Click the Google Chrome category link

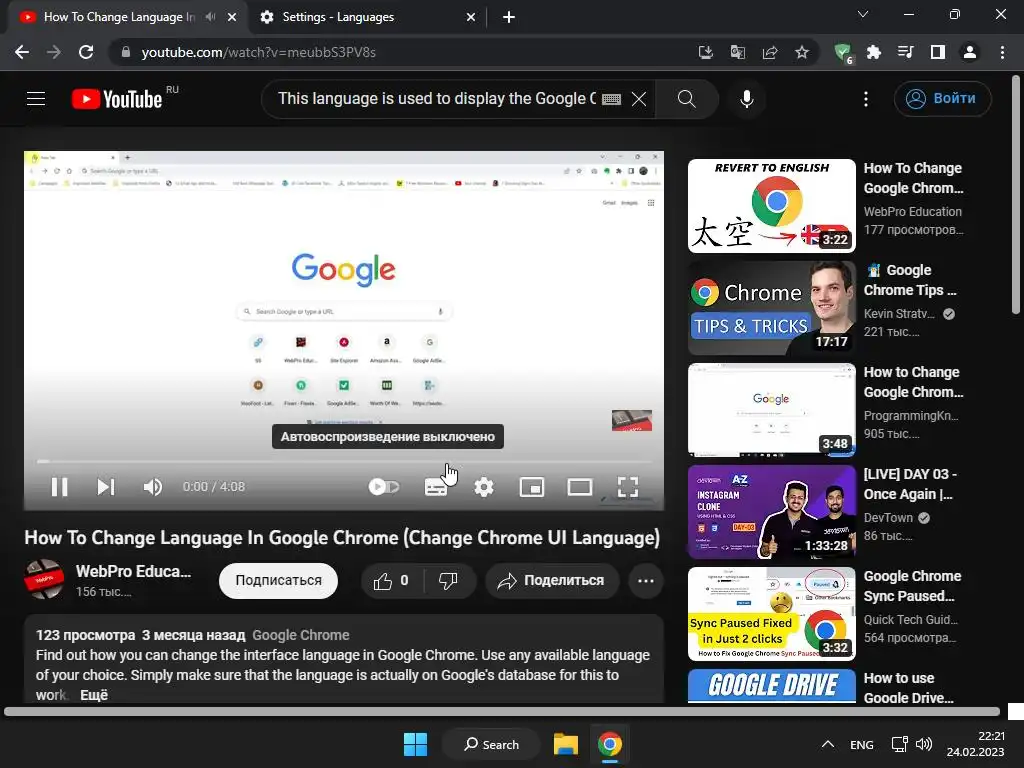click(300, 635)
